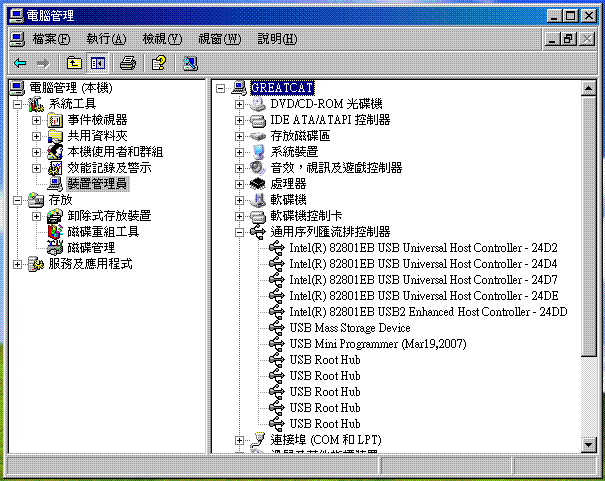Open the 說明(H) menu
605x481 pixels.
point(276,39)
